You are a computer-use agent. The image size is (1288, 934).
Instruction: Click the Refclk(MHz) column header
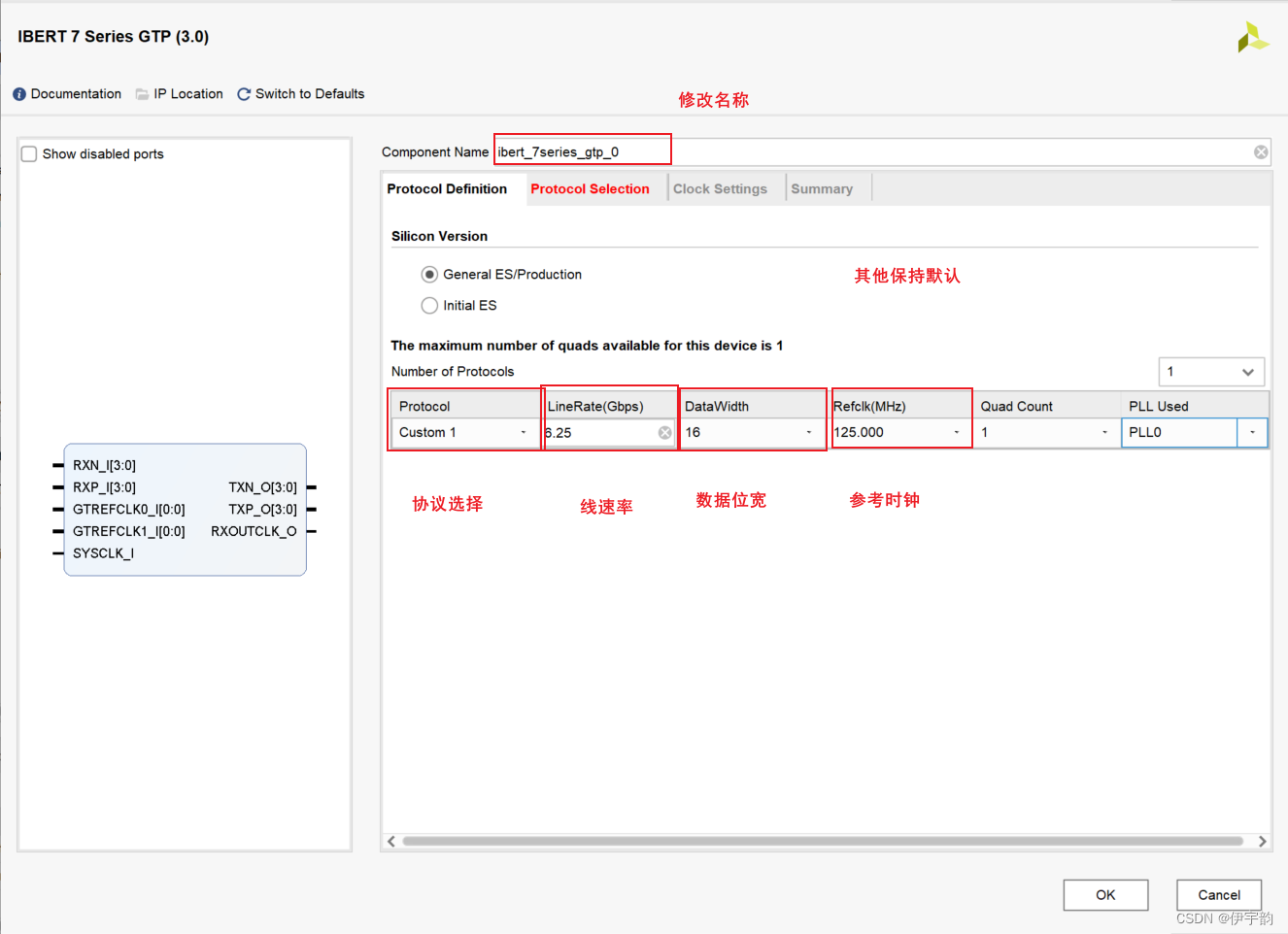pyautogui.click(x=900, y=406)
